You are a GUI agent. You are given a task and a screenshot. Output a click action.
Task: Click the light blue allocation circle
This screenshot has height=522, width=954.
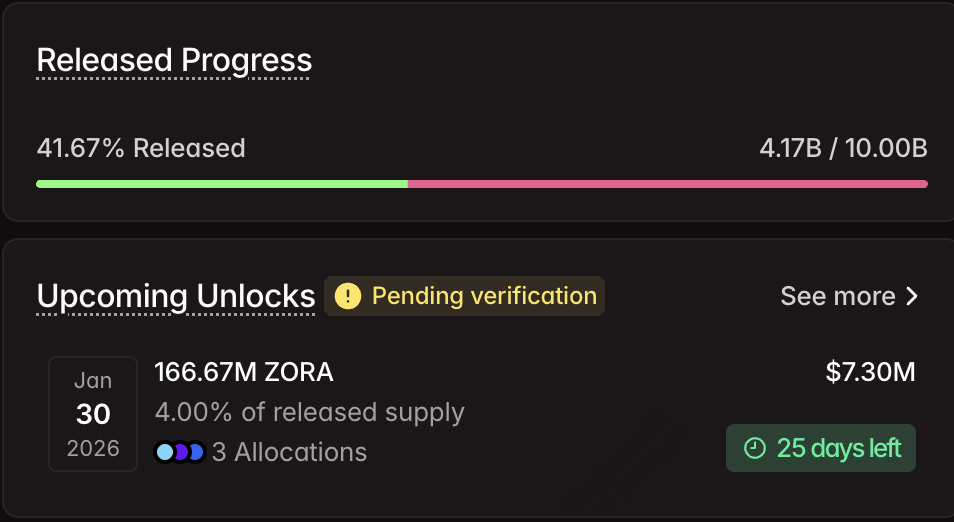(165, 452)
